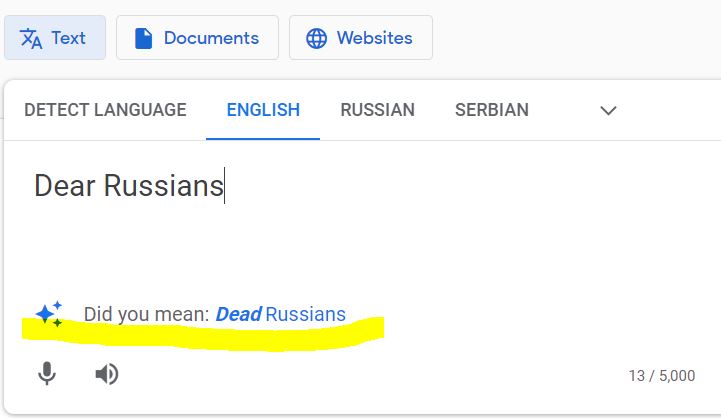Start voice input with the microphone icon

(x=47, y=373)
